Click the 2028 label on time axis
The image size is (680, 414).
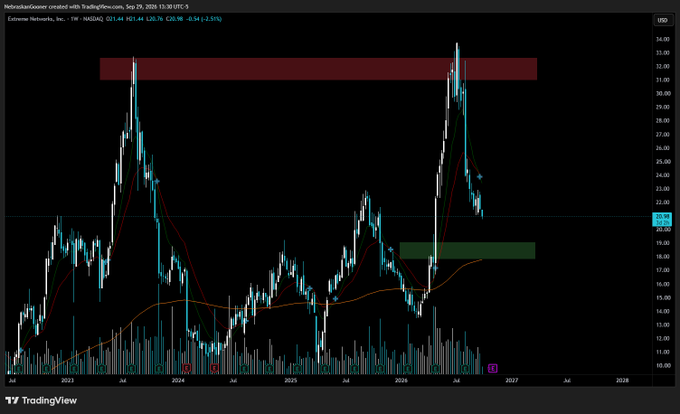[622, 380]
